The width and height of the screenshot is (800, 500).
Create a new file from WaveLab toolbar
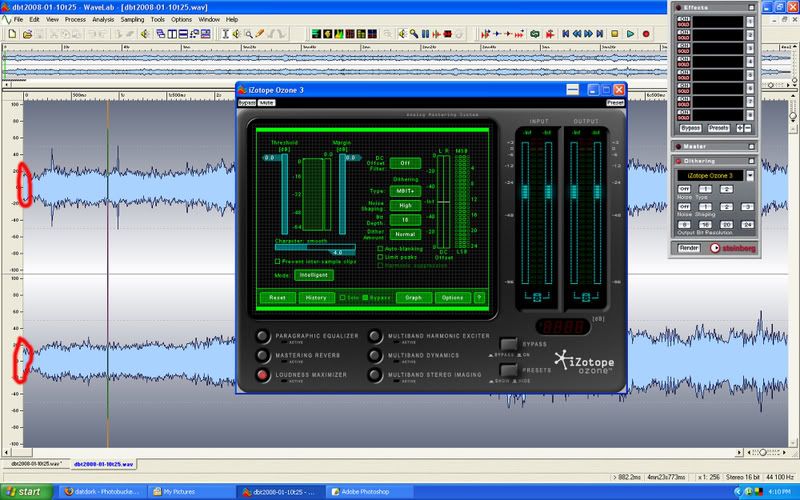(12, 34)
